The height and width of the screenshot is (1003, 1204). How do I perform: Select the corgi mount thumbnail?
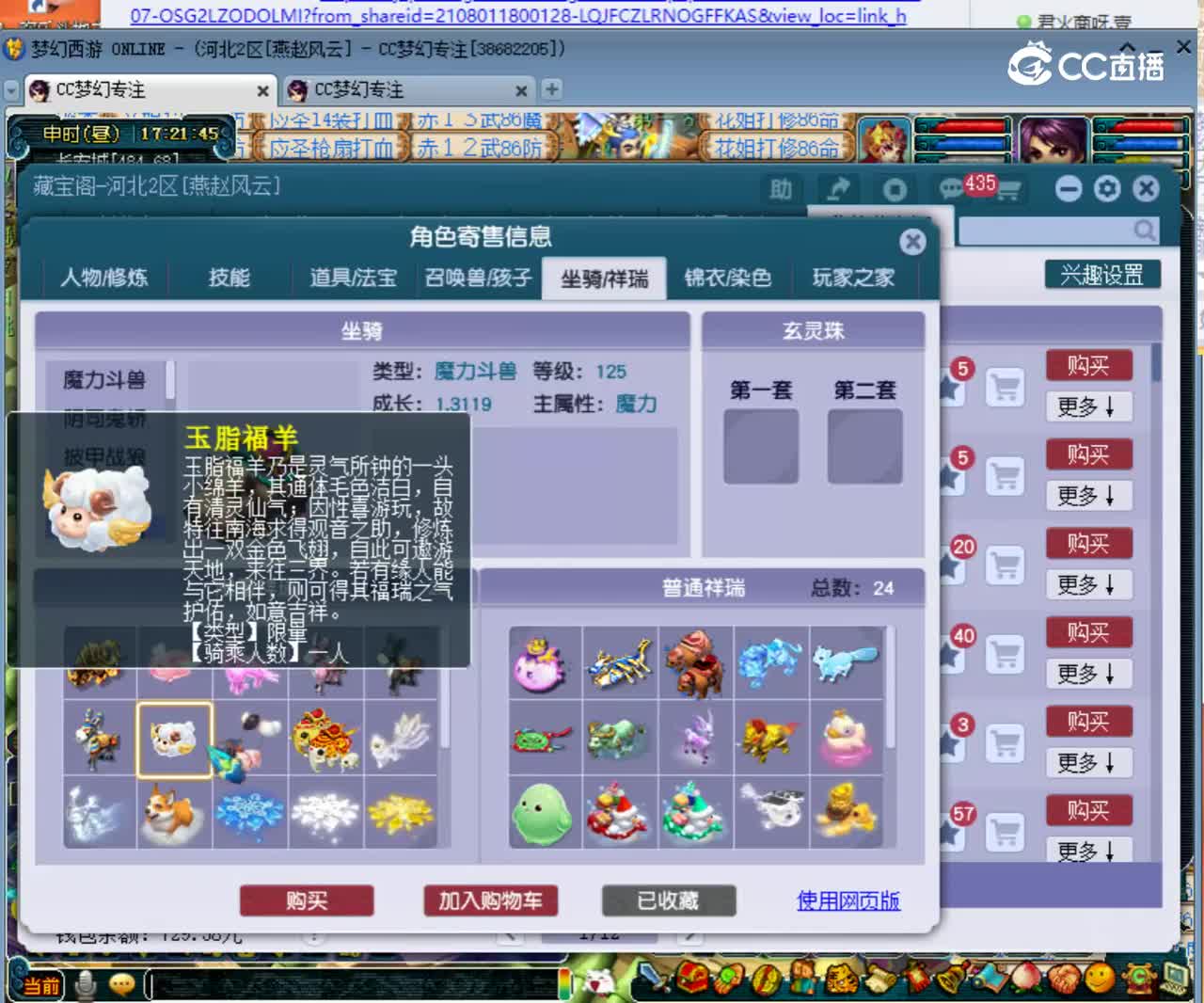175,813
